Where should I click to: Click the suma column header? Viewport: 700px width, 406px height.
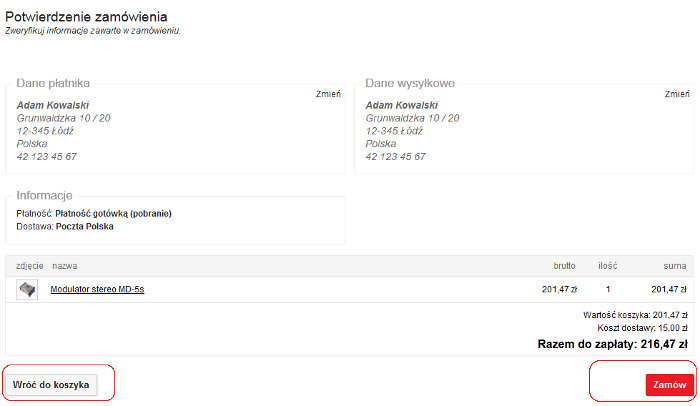pyautogui.click(x=675, y=266)
